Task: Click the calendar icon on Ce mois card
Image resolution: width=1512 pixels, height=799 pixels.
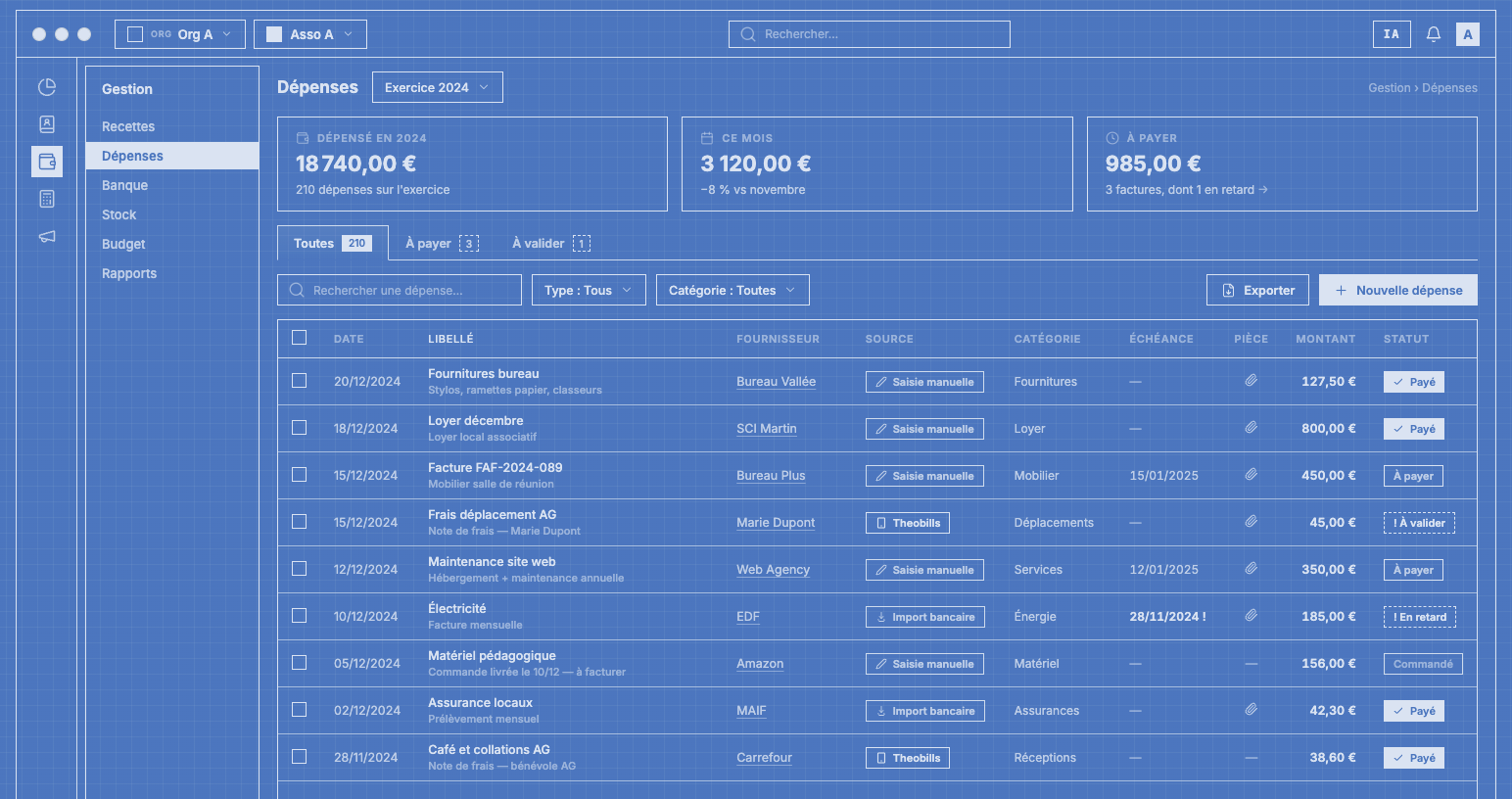Action: pyautogui.click(x=707, y=138)
